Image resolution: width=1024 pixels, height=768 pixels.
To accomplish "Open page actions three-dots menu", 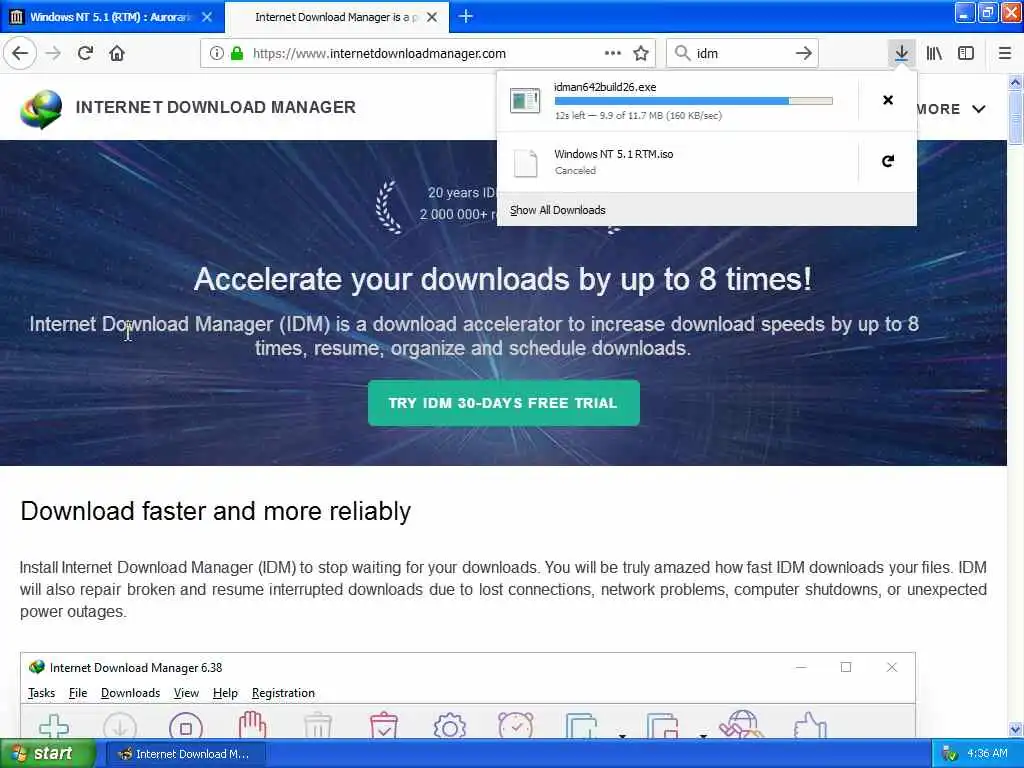I will tap(613, 54).
